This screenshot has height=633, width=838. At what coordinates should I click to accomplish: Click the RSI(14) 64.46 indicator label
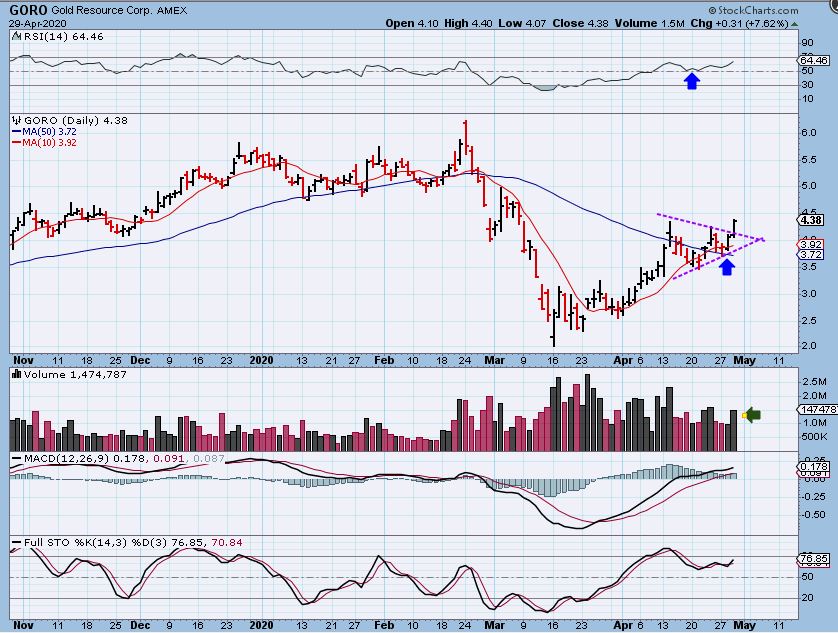tap(64, 37)
